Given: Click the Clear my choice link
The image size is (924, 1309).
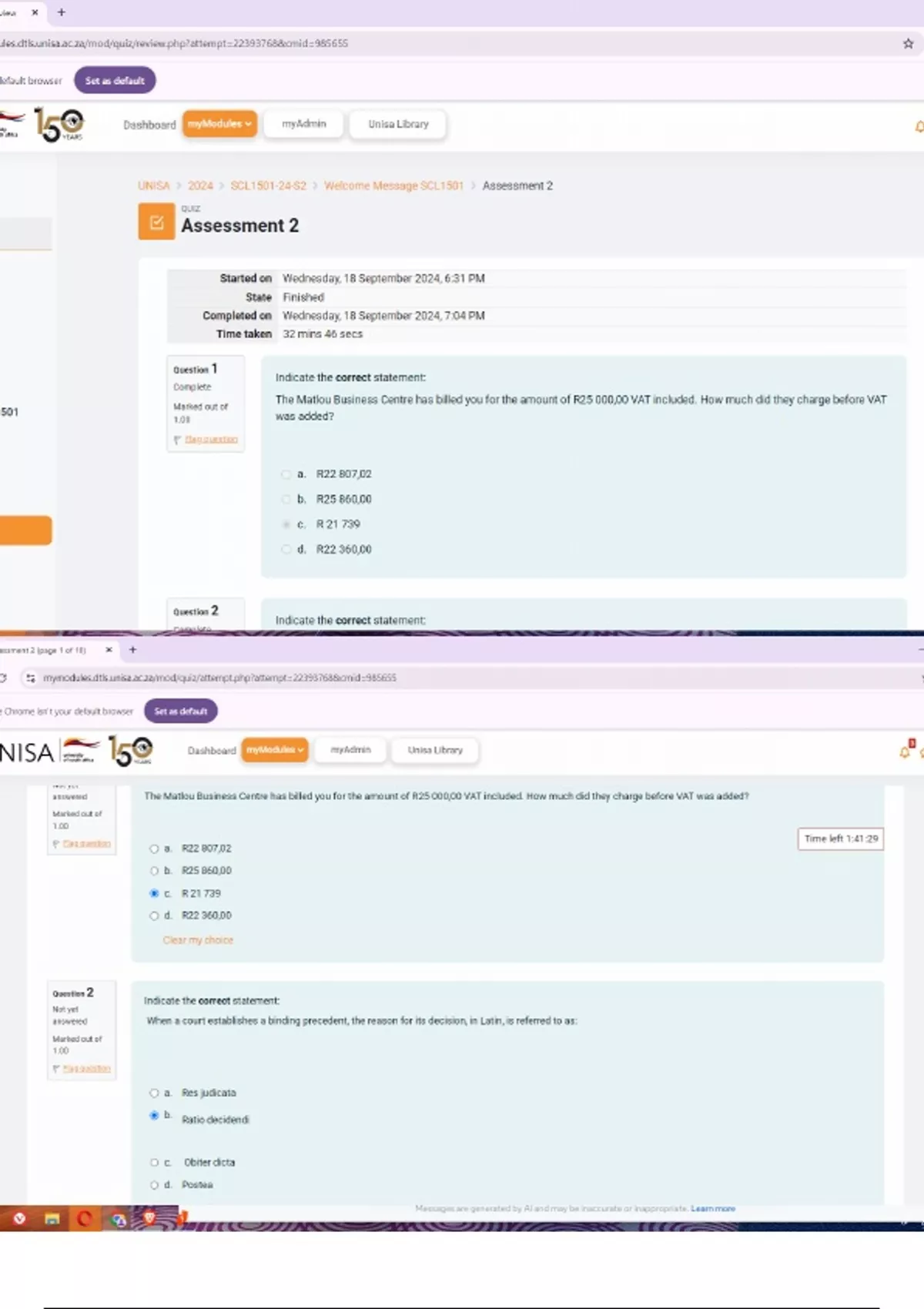Looking at the screenshot, I should (x=198, y=940).
